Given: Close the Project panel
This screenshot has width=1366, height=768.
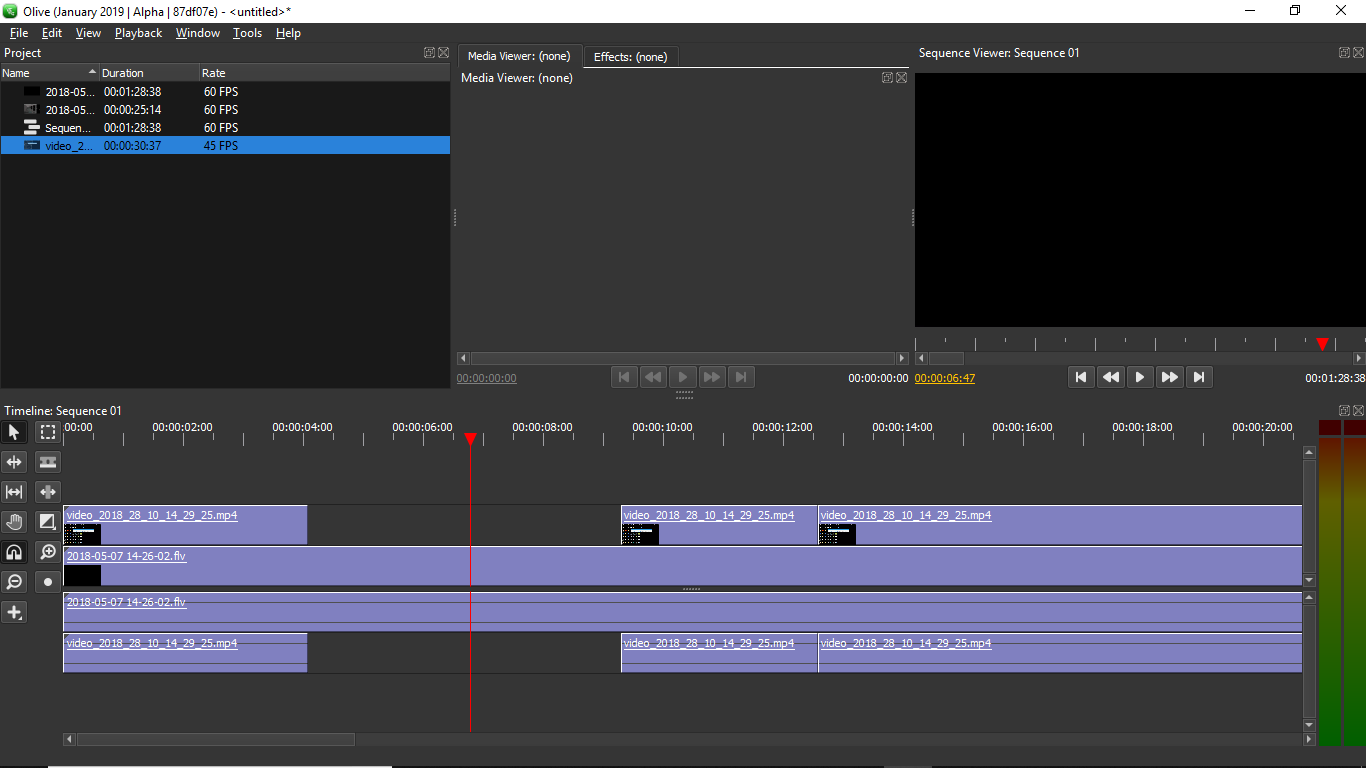Looking at the screenshot, I should coord(443,53).
